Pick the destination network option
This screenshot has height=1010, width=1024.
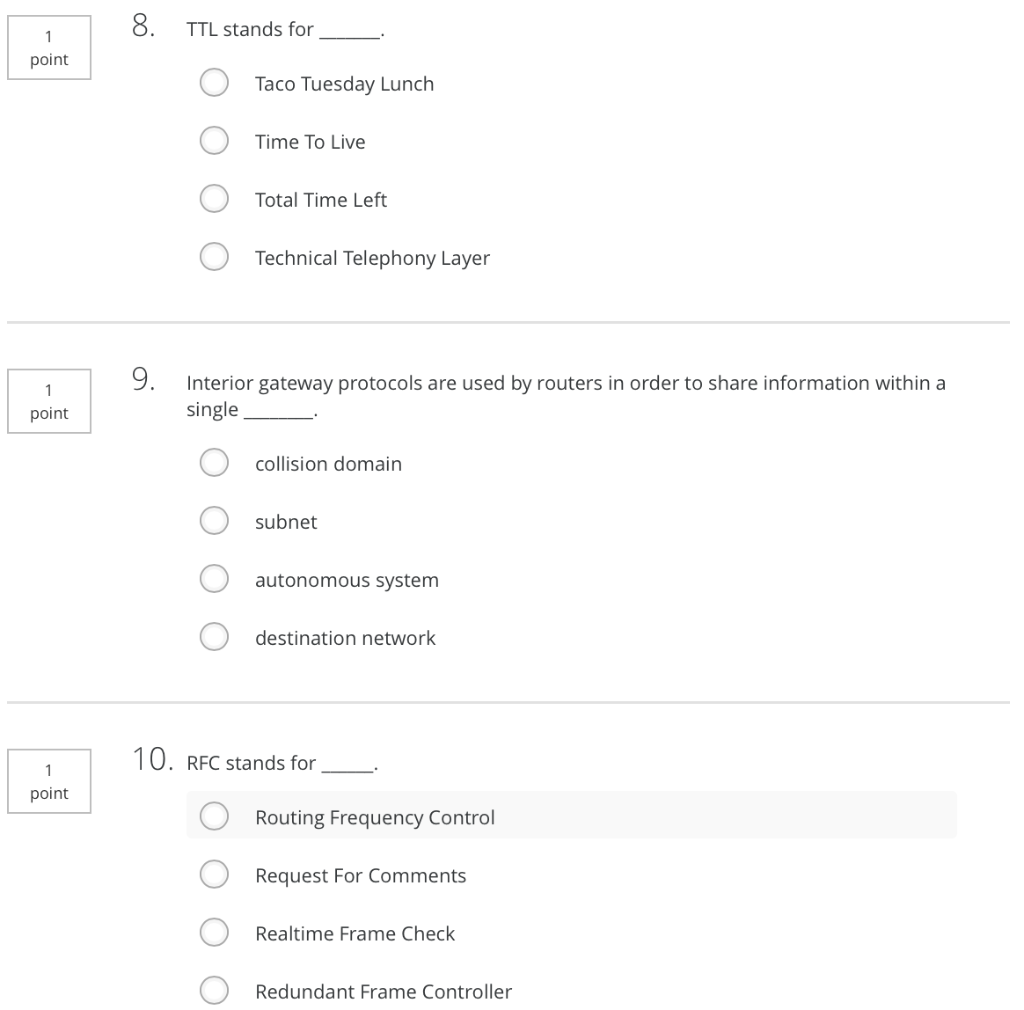click(214, 637)
